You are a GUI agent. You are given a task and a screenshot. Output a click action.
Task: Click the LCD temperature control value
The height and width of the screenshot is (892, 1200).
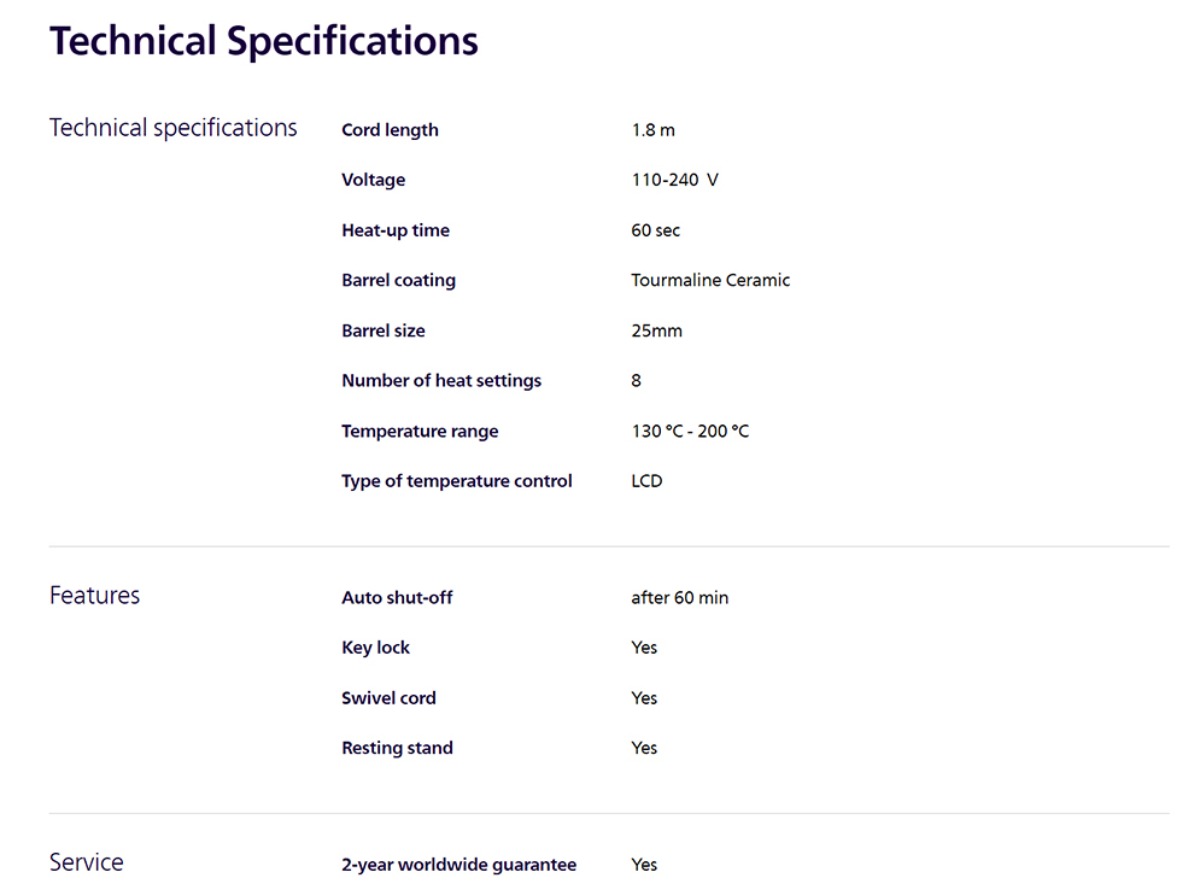(x=647, y=481)
